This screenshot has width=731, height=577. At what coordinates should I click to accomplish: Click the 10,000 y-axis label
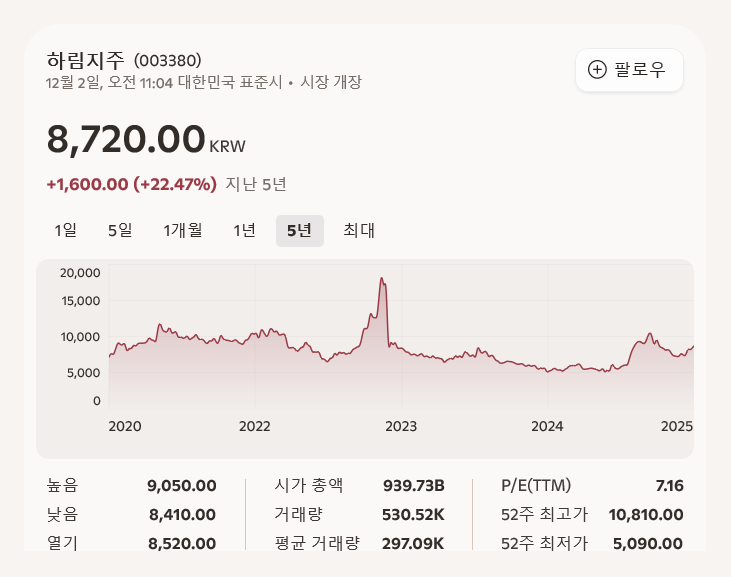80,337
